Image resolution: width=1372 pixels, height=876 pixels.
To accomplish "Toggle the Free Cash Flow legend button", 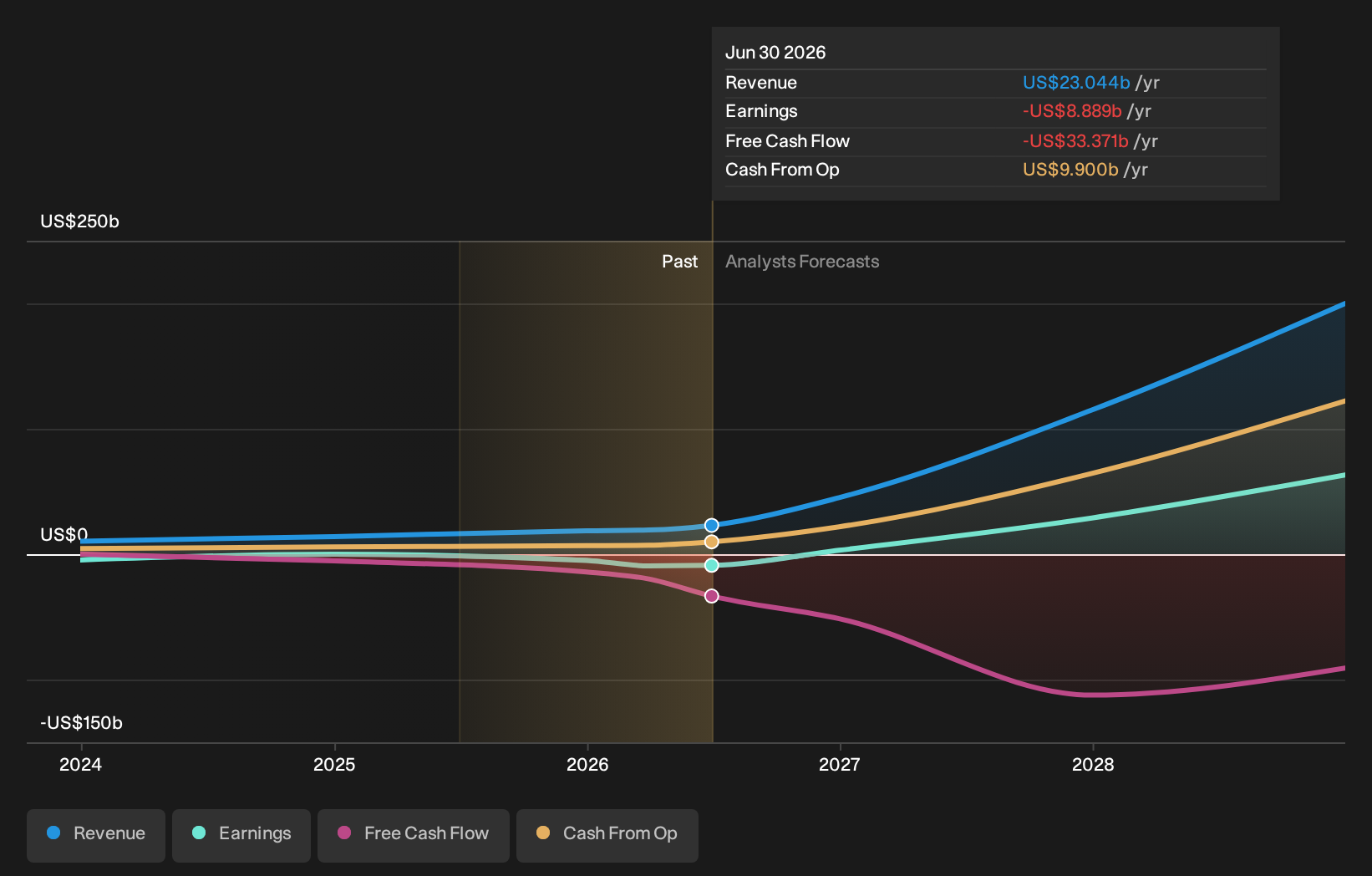I will coord(414,835).
